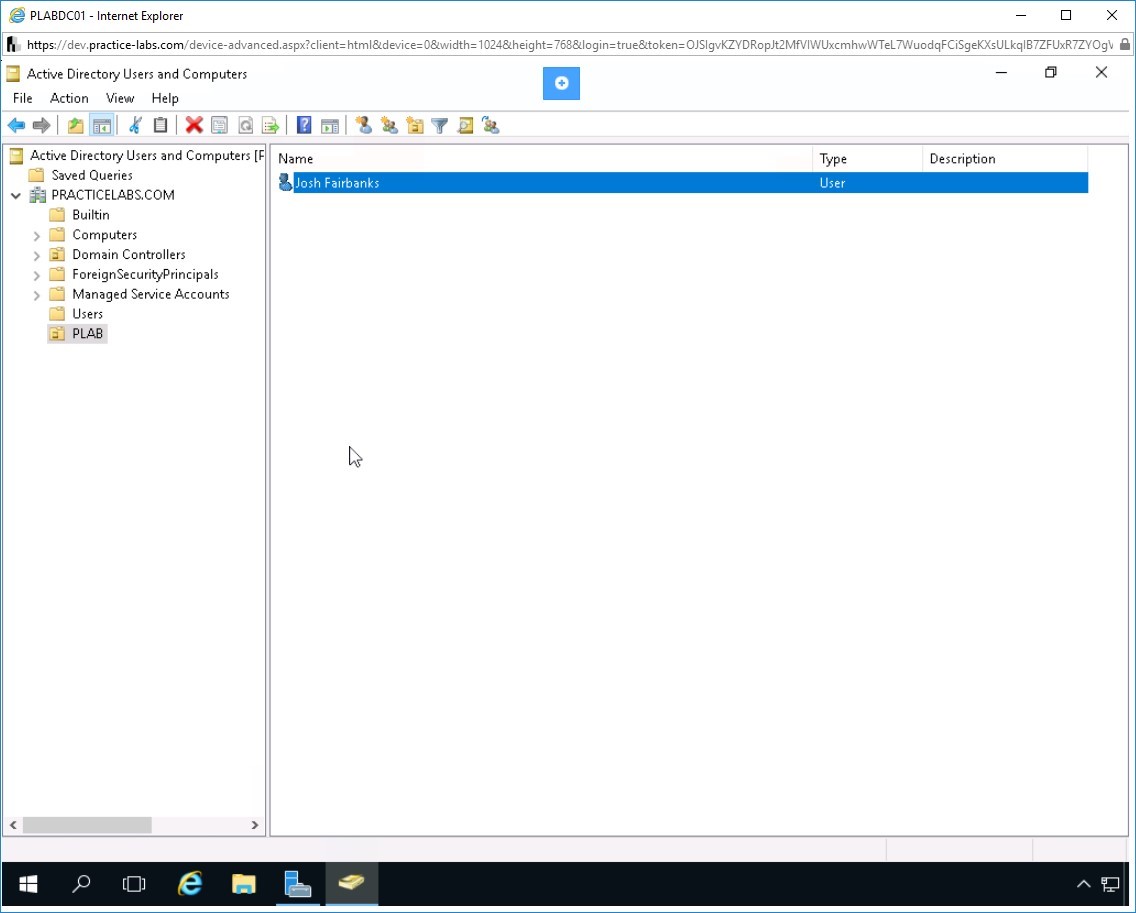
Task: Click the Cut scissors icon
Action: tap(135, 125)
